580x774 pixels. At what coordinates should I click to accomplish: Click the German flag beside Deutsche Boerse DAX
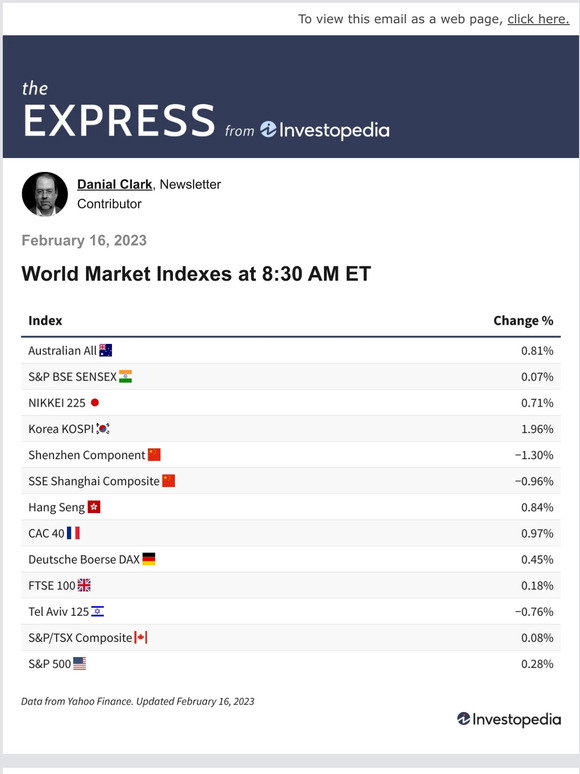coord(149,559)
